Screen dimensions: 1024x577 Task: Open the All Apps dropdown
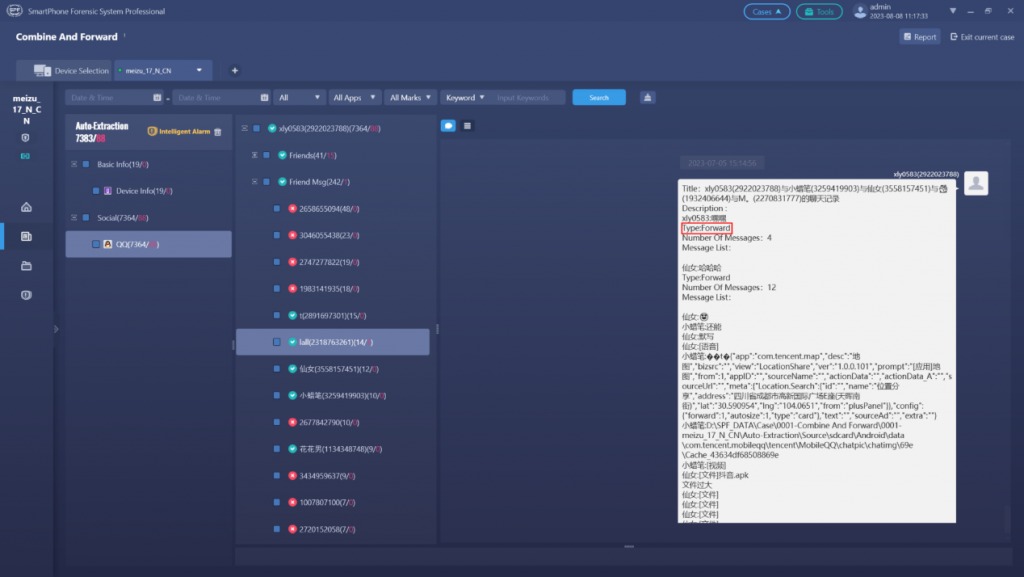point(354,98)
